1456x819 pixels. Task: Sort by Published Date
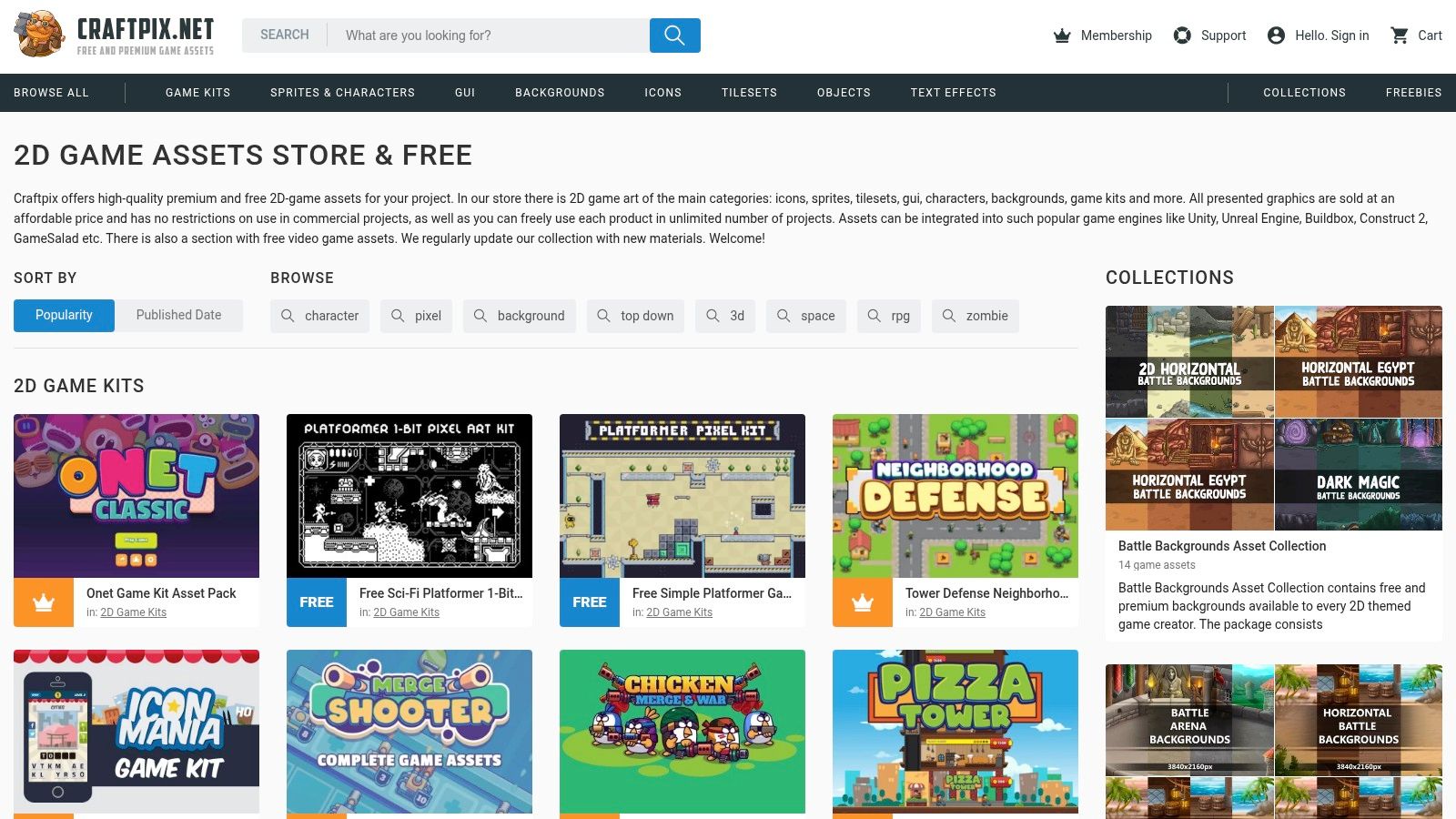pyautogui.click(x=178, y=316)
